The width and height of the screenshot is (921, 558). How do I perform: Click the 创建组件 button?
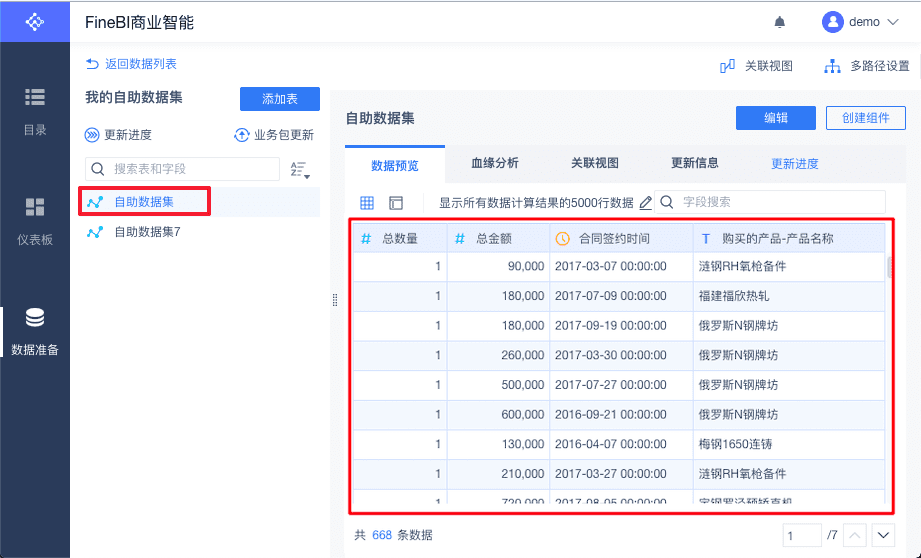(x=865, y=118)
